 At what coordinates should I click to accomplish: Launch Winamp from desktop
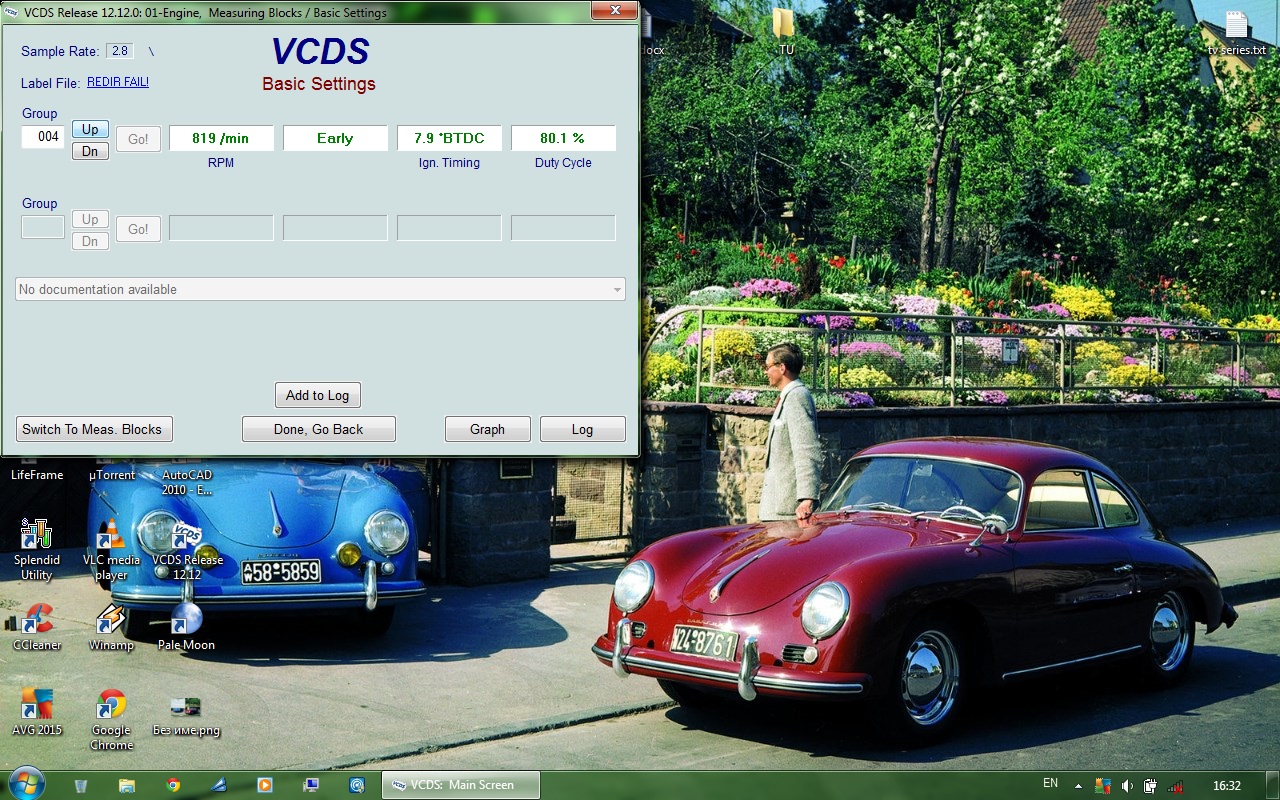(111, 621)
